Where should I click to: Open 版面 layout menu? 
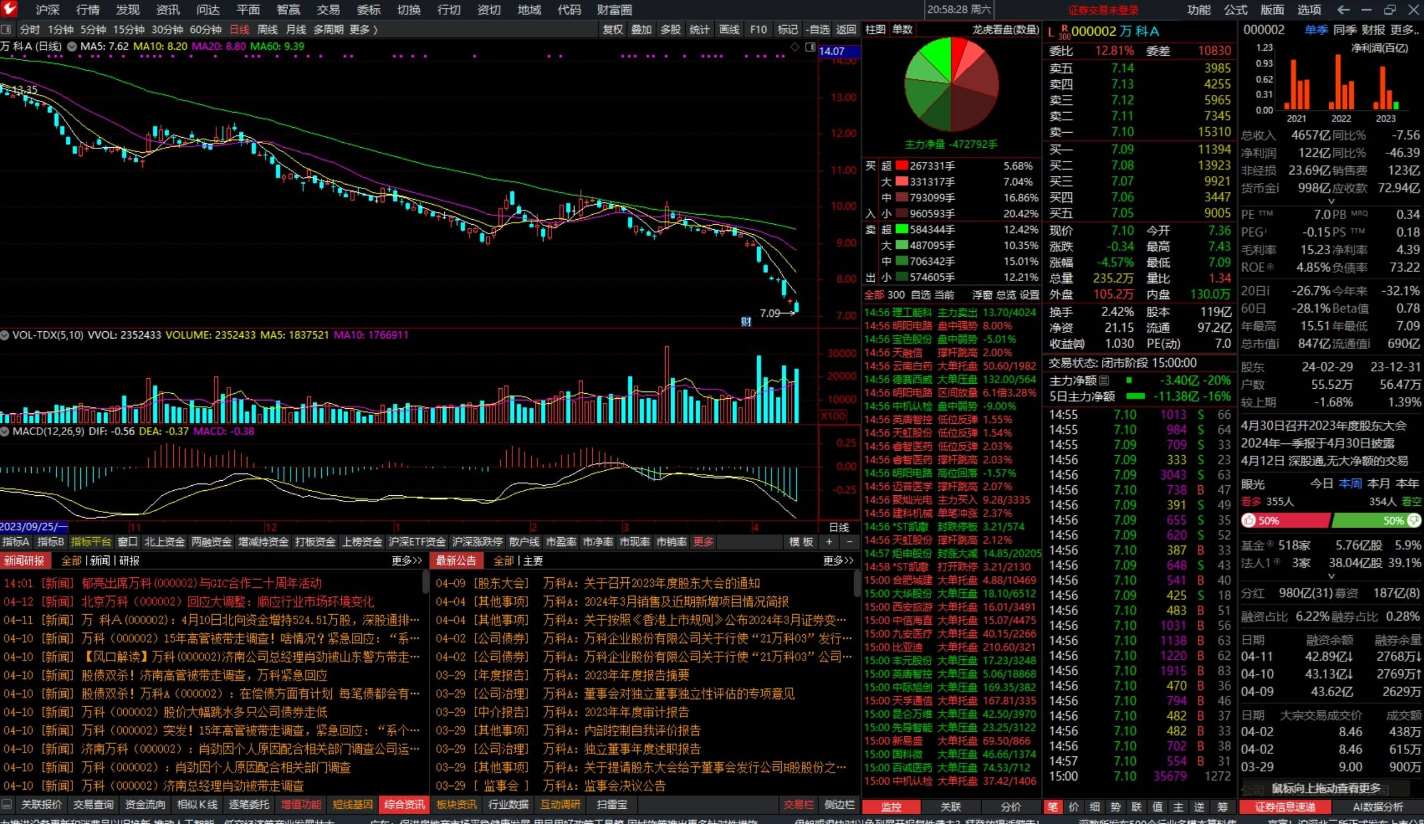tap(1272, 9)
